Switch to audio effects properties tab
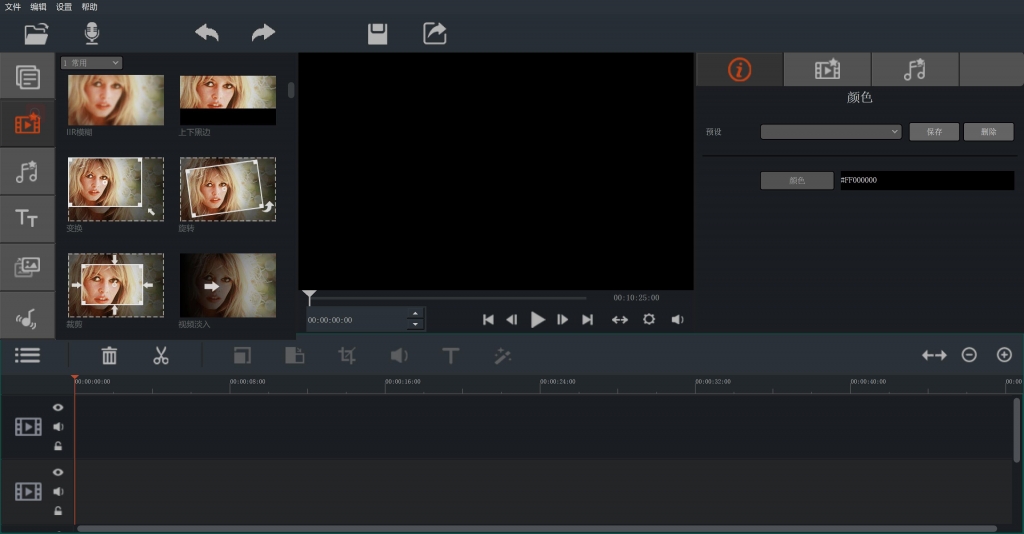 (x=915, y=69)
